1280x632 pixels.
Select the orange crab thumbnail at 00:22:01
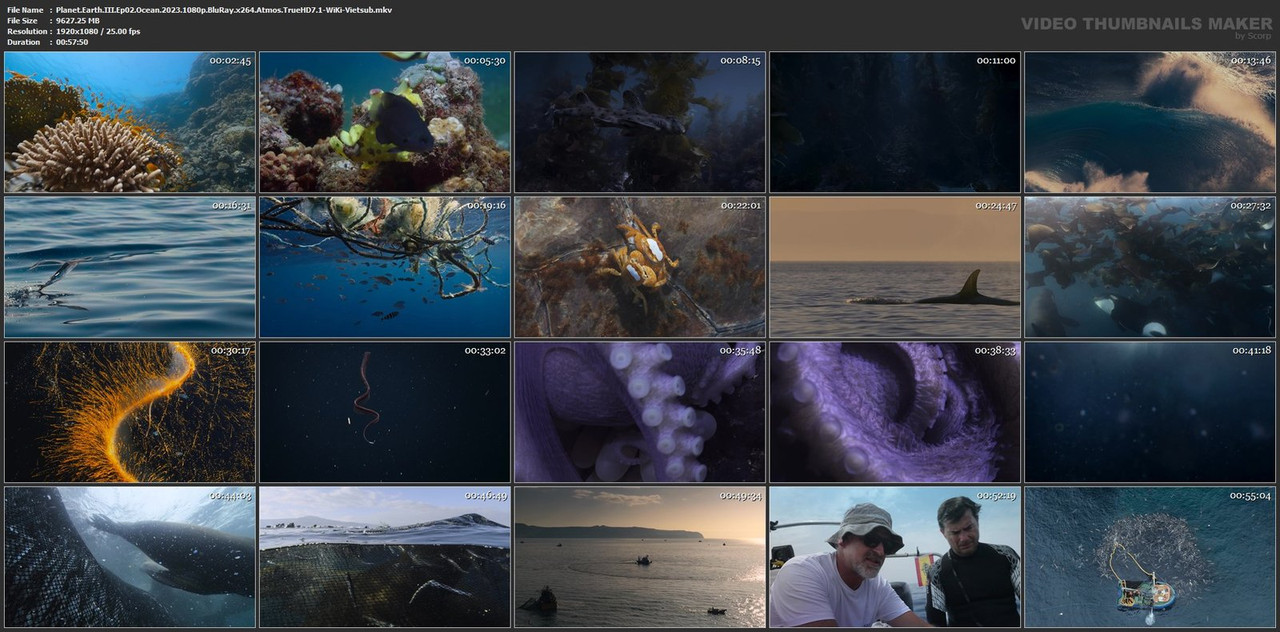click(x=640, y=267)
